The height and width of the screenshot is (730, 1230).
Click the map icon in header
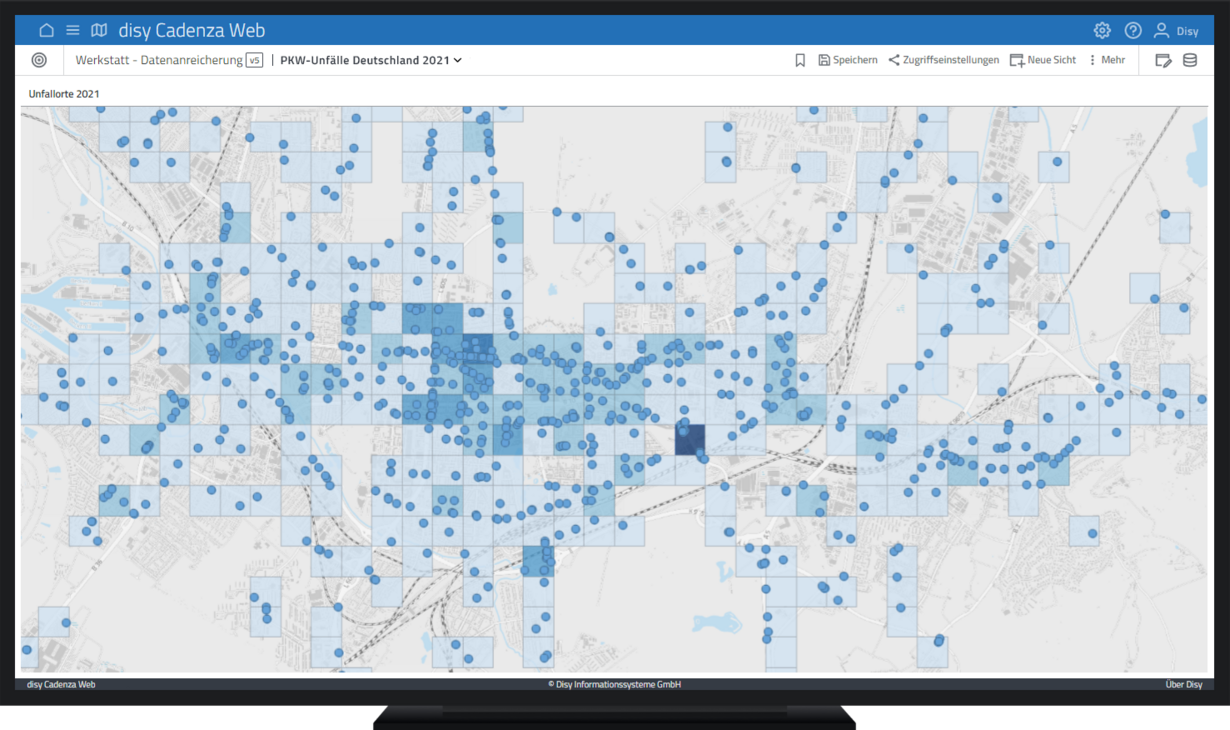click(99, 31)
